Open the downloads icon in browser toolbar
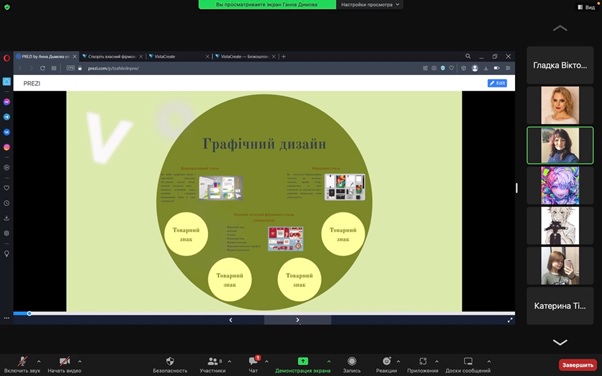This screenshot has height=376, width=602. click(486, 68)
